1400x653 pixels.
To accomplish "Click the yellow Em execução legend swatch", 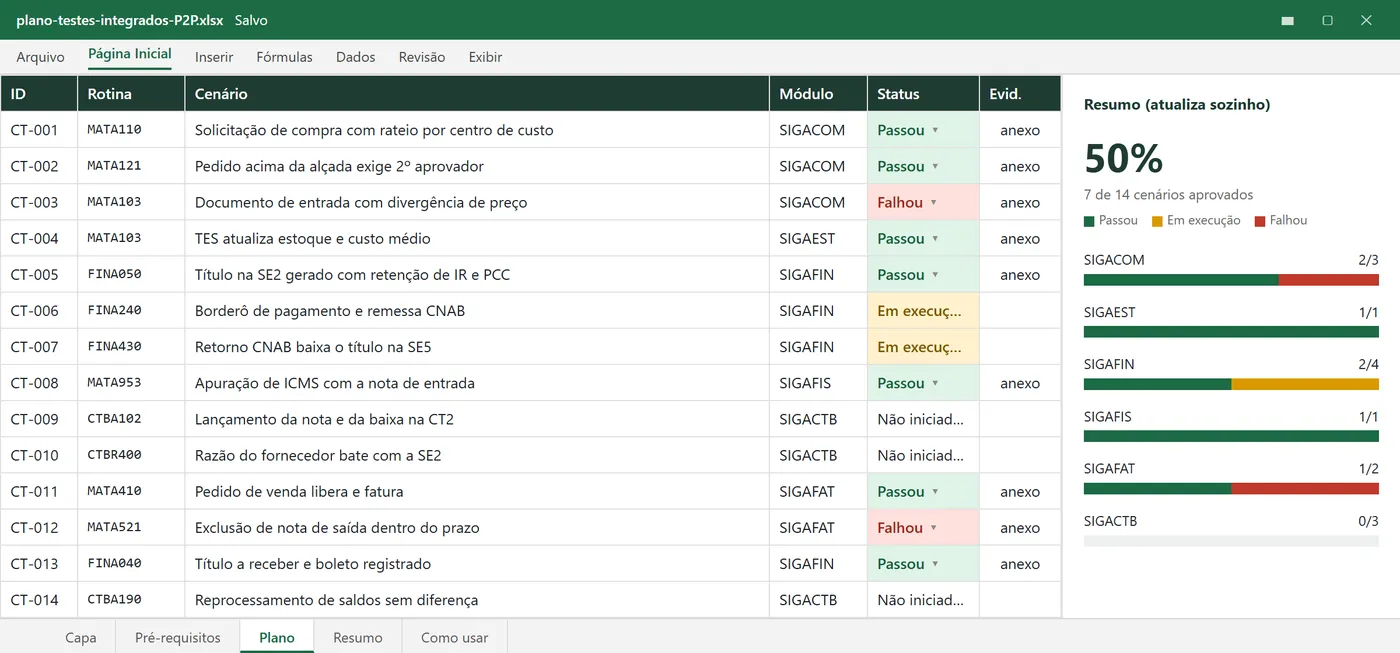I will point(1157,220).
